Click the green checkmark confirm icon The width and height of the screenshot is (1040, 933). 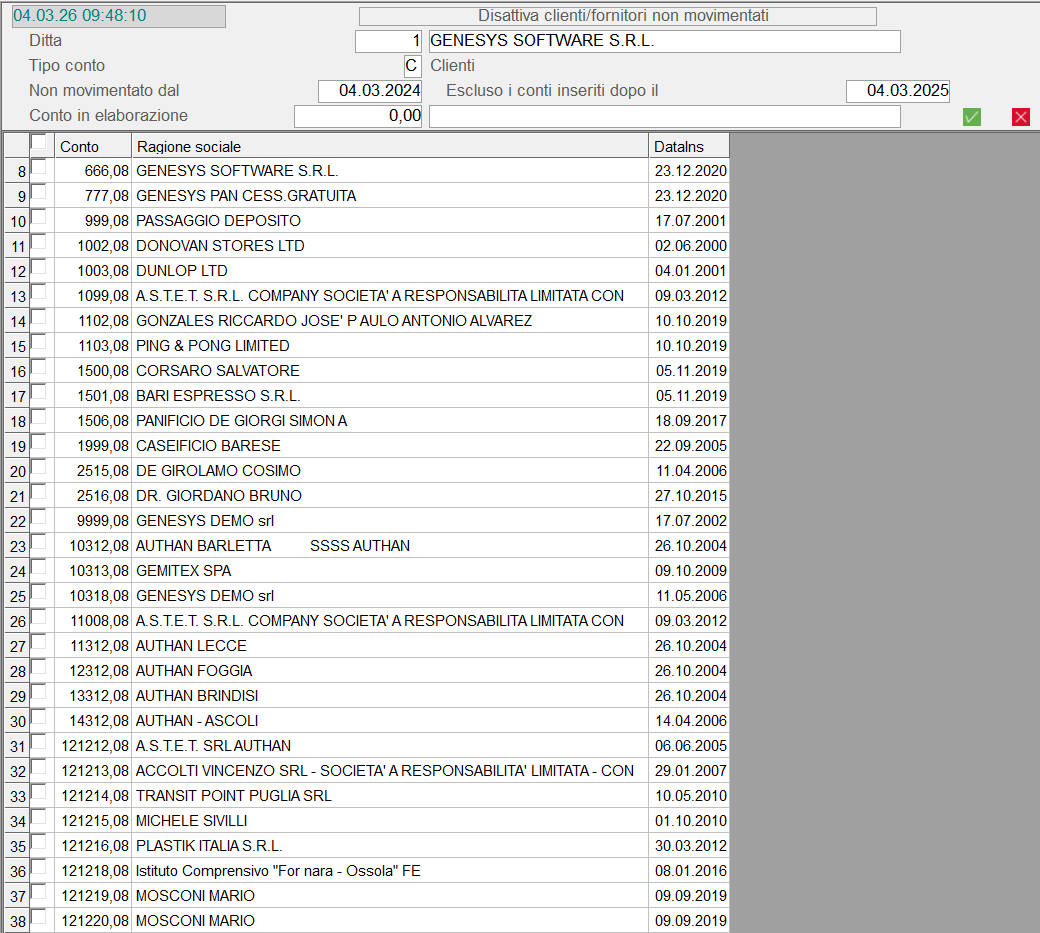coord(971,117)
